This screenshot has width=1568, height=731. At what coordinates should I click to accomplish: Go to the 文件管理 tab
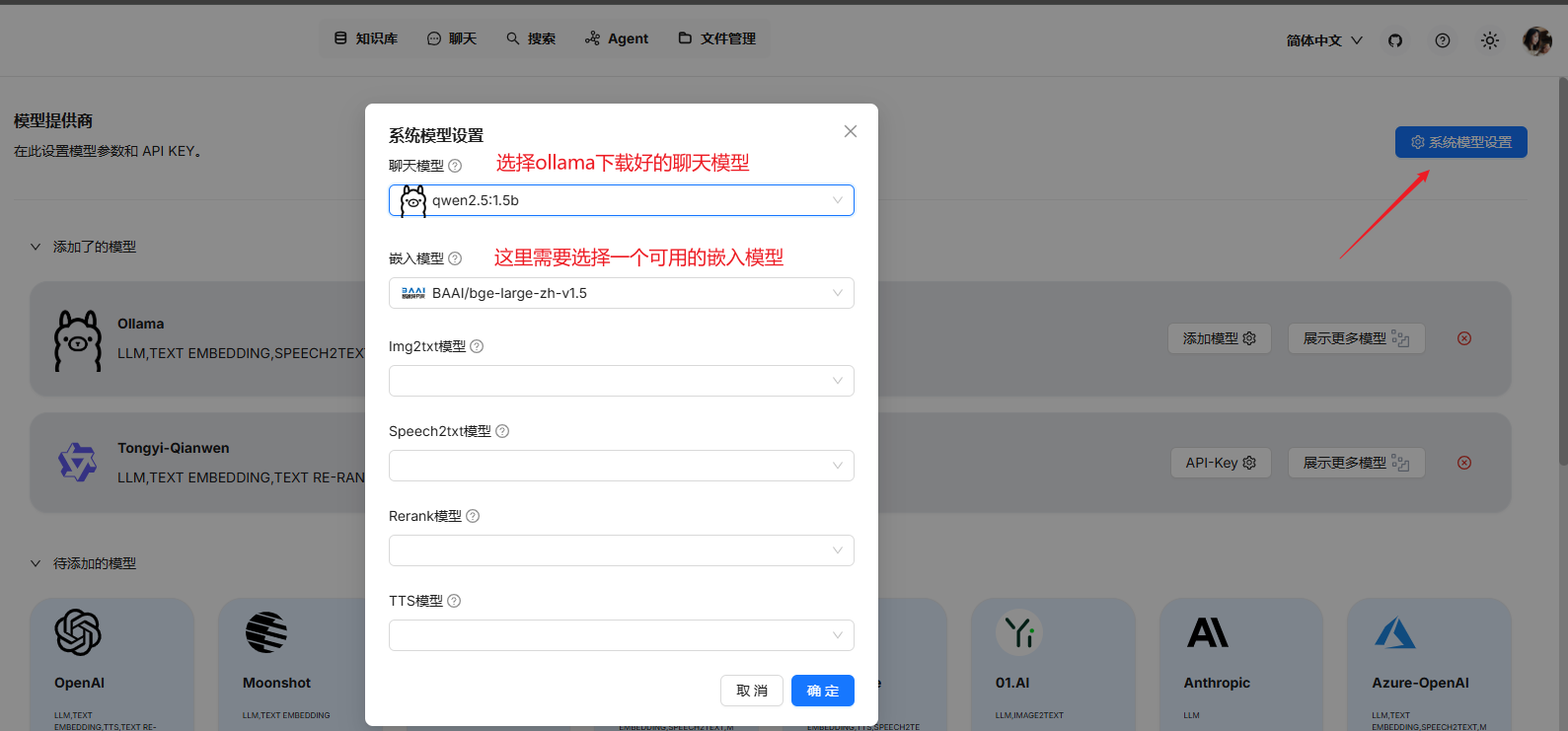click(x=717, y=38)
